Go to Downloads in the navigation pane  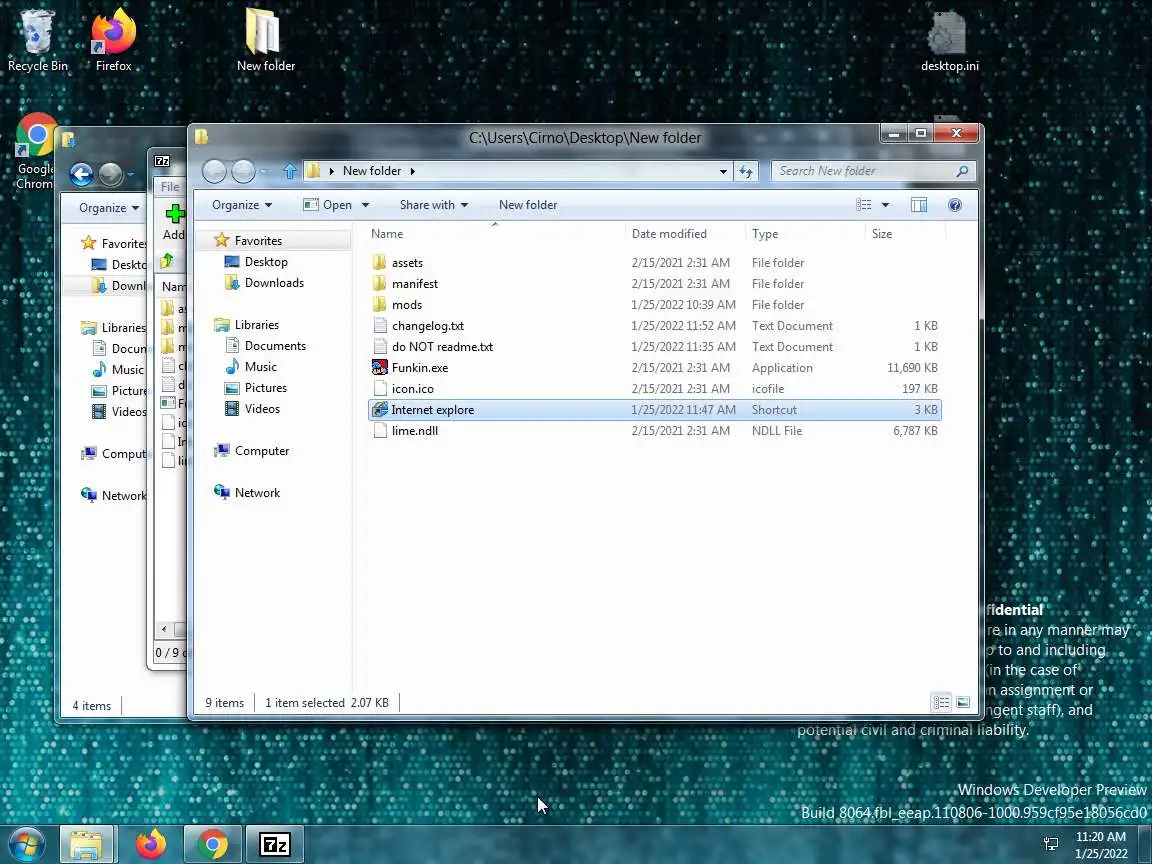273,283
